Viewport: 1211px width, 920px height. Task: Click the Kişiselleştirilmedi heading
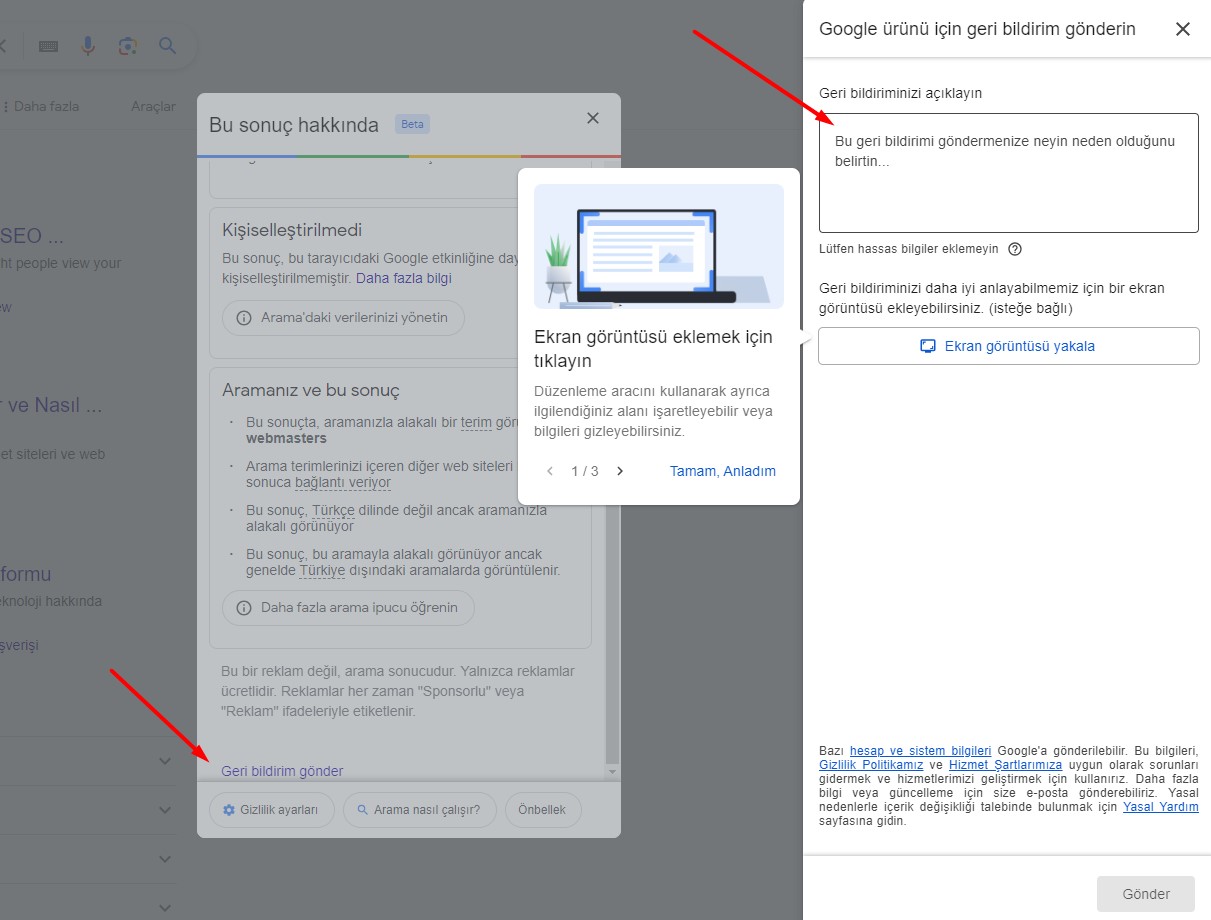point(292,230)
